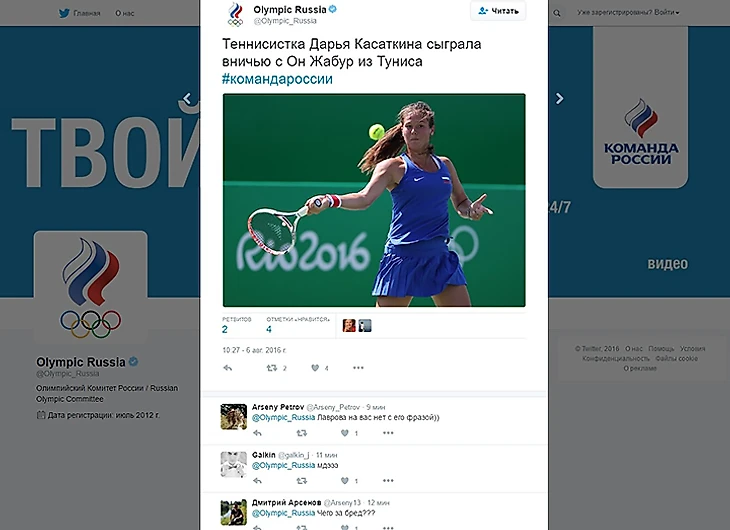
Task: Open @galkin_j handle
Action: pos(293,455)
